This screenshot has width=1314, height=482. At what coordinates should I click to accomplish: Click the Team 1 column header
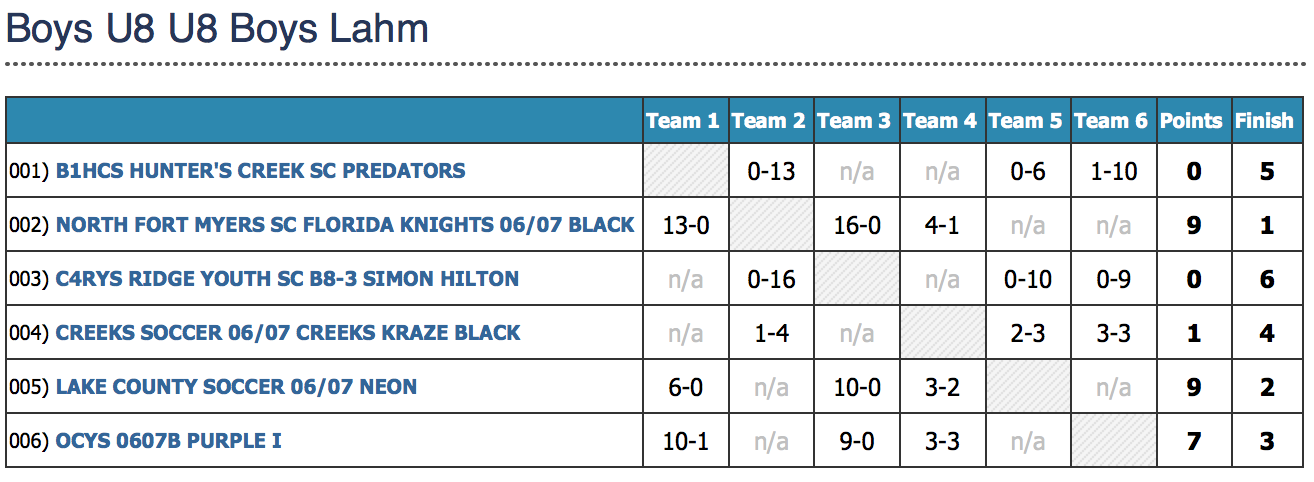click(x=685, y=121)
